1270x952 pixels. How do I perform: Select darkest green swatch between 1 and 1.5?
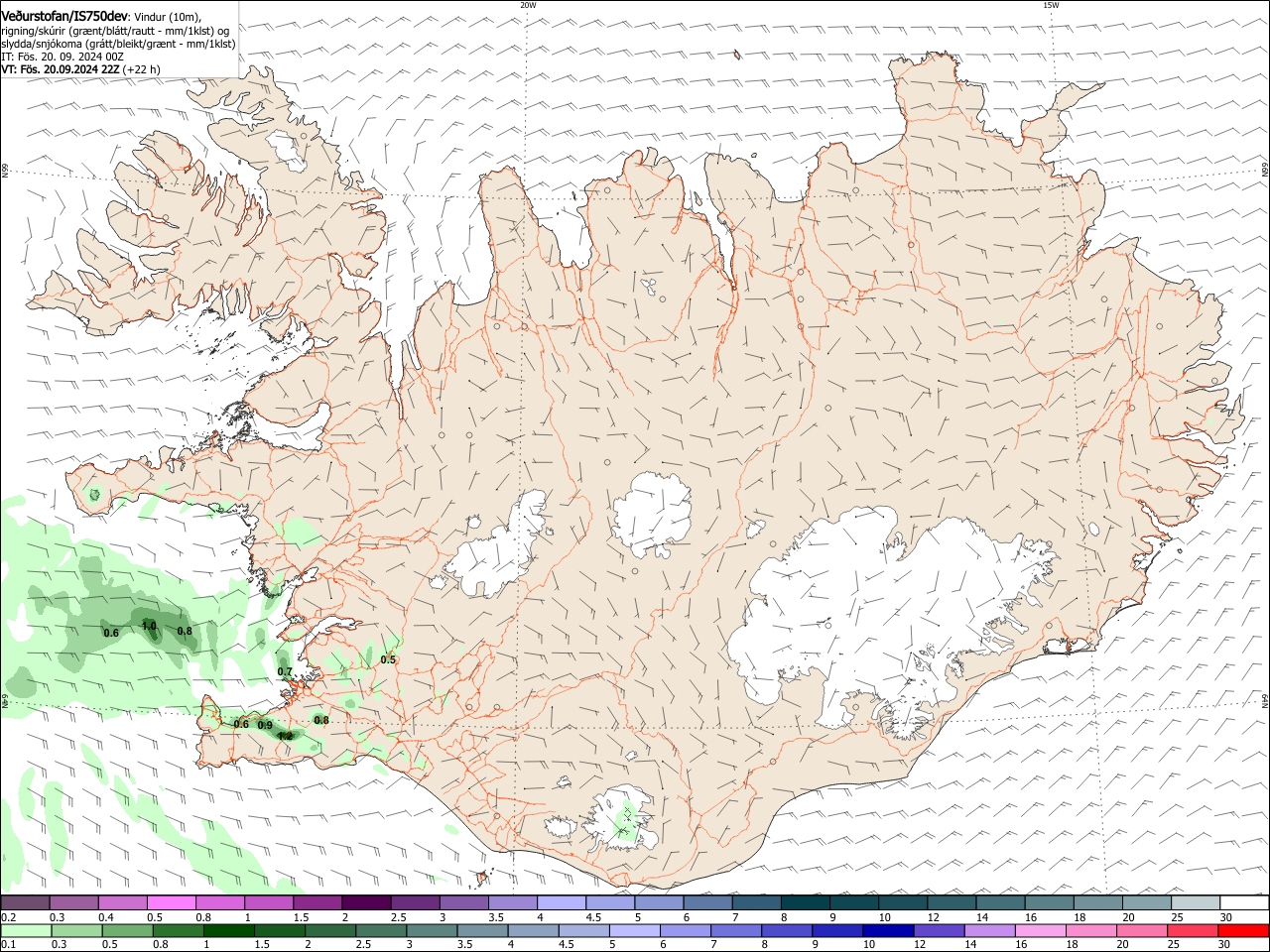point(229,931)
